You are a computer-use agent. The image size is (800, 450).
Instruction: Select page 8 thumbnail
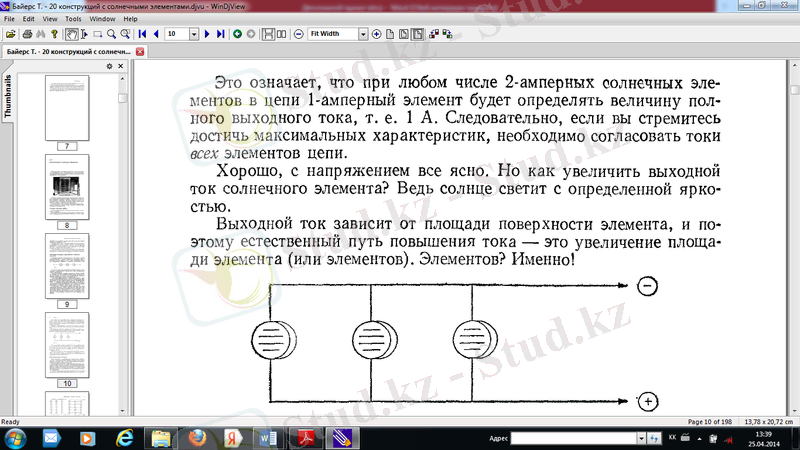68,189
